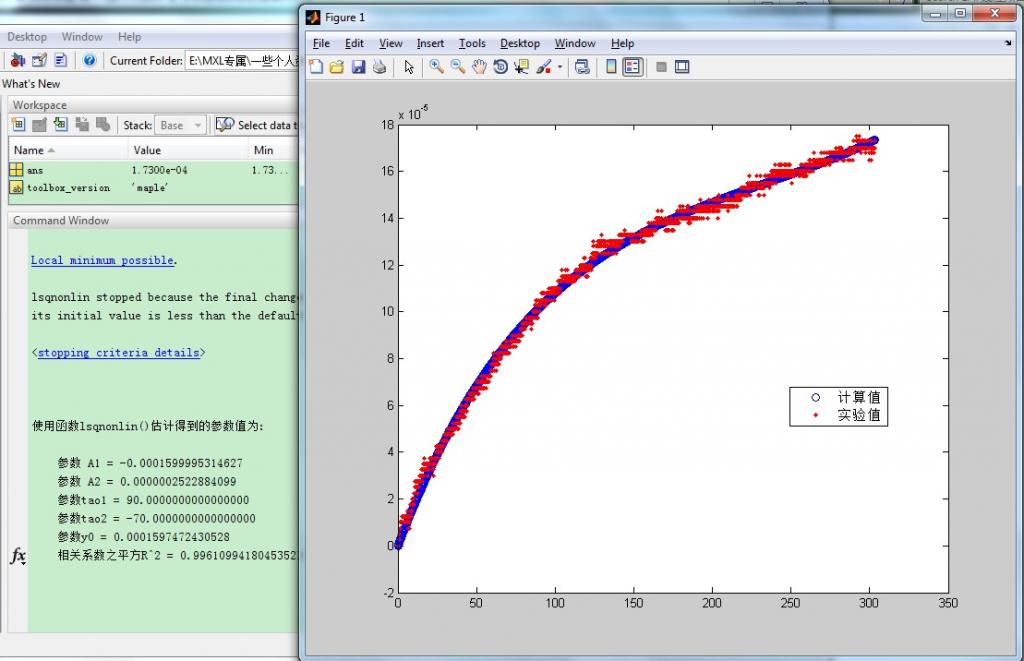
Task: Click Import data icon in Workspace toolbar
Action: [61, 125]
